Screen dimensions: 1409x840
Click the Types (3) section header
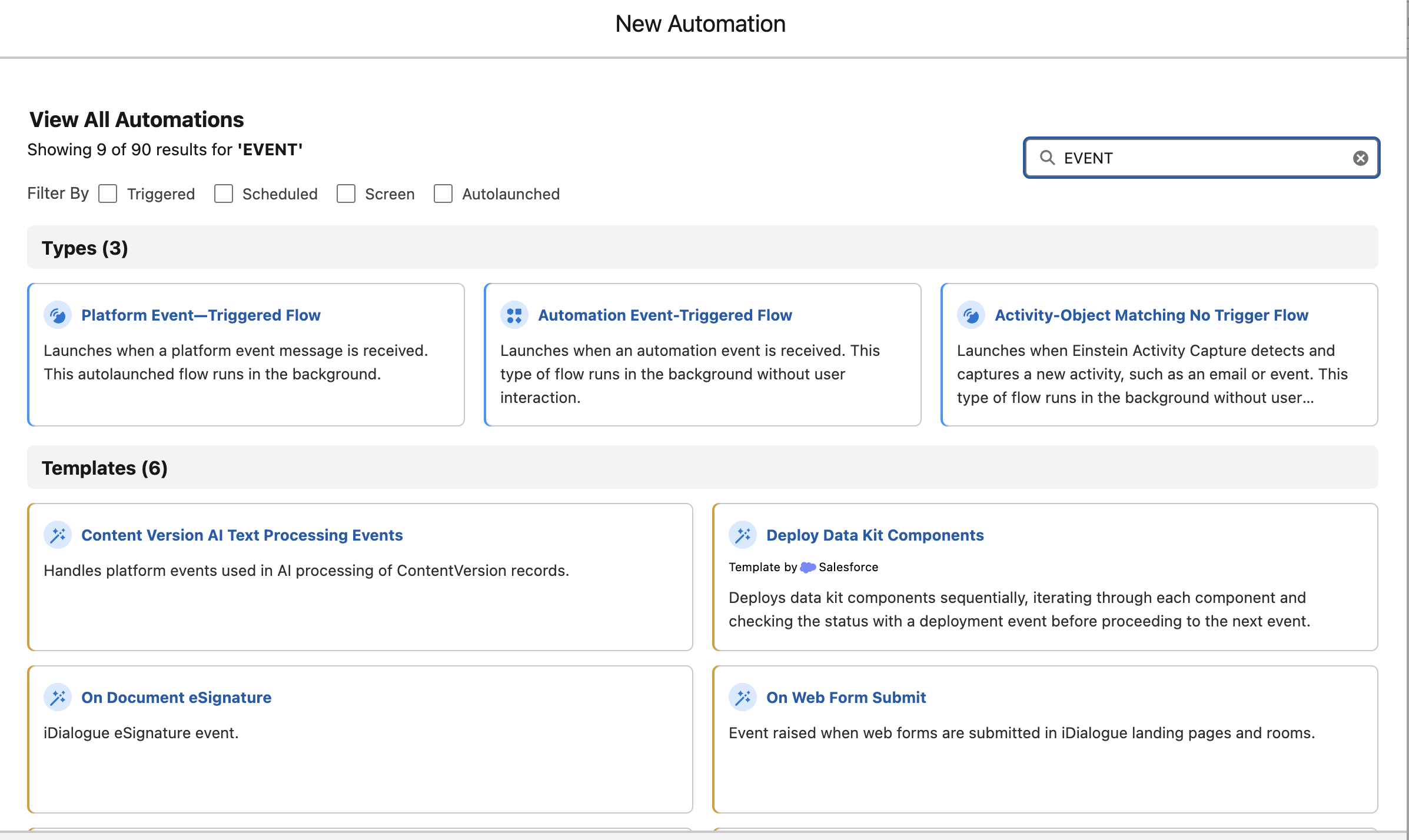pyautogui.click(x=703, y=248)
